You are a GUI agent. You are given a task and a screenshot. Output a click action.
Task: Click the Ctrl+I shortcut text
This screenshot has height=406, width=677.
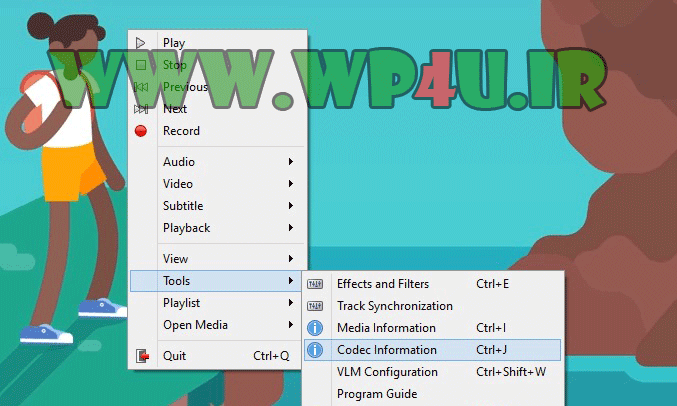point(491,328)
